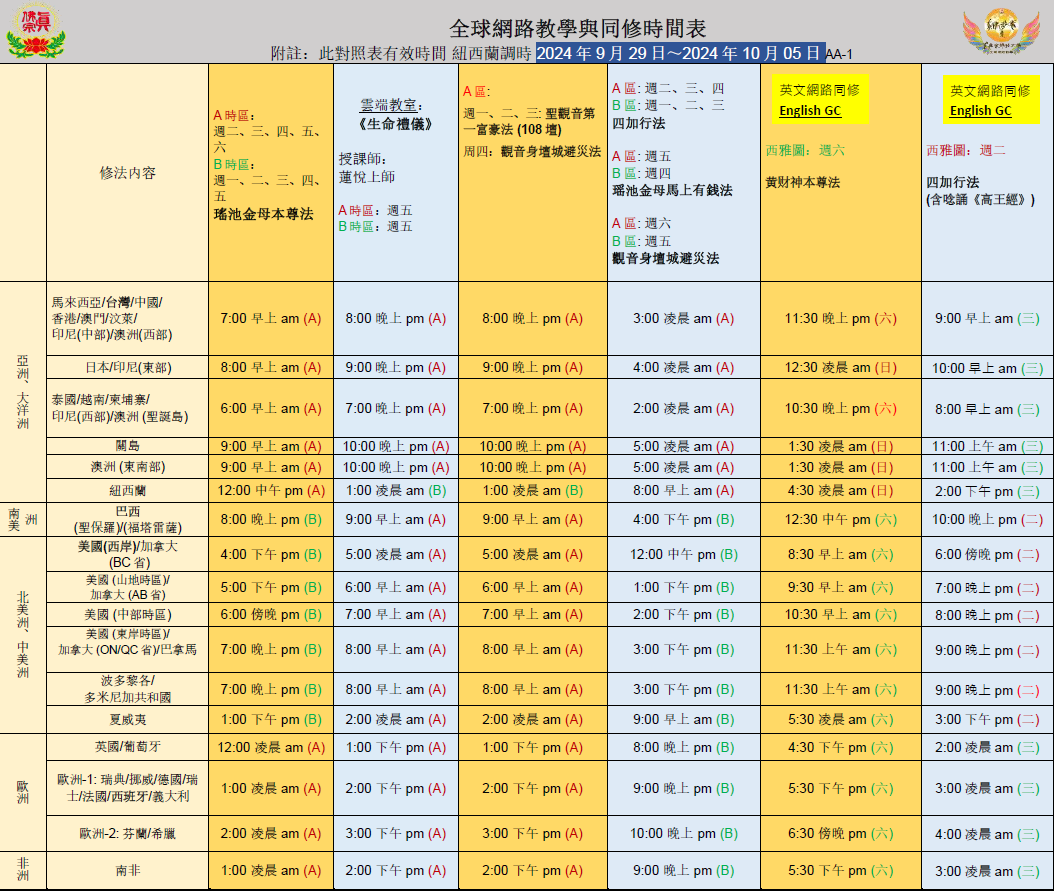Select the 日本/印尼(東部) row label
The image size is (1054, 891).
[x=127, y=367]
